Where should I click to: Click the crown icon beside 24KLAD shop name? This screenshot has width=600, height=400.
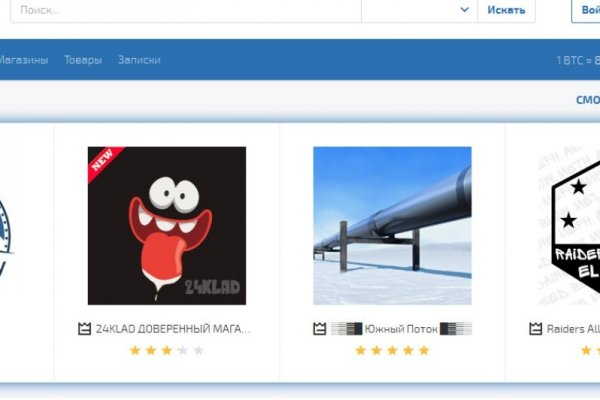tap(84, 328)
